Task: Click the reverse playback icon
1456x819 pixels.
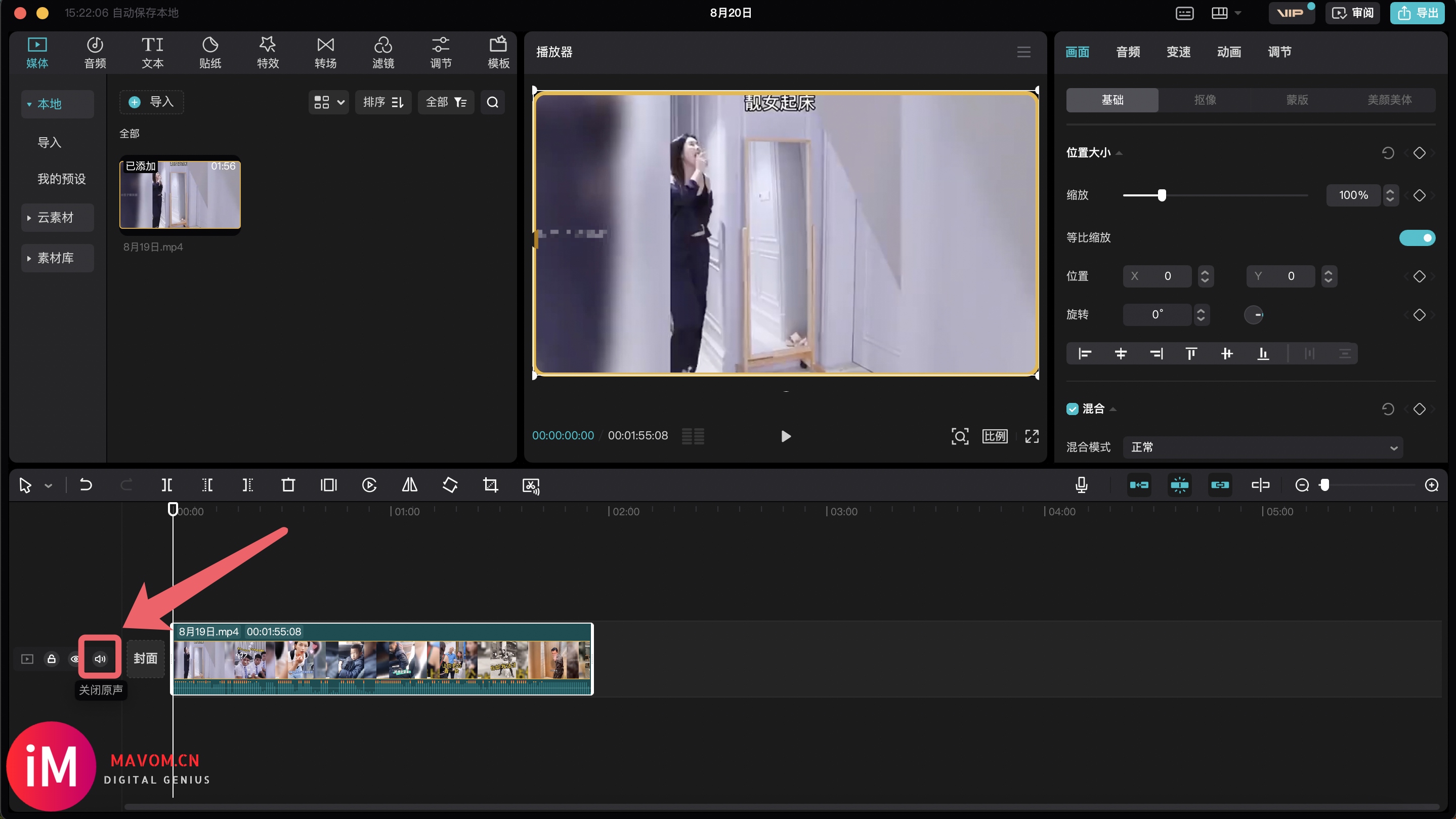Action: tap(369, 485)
